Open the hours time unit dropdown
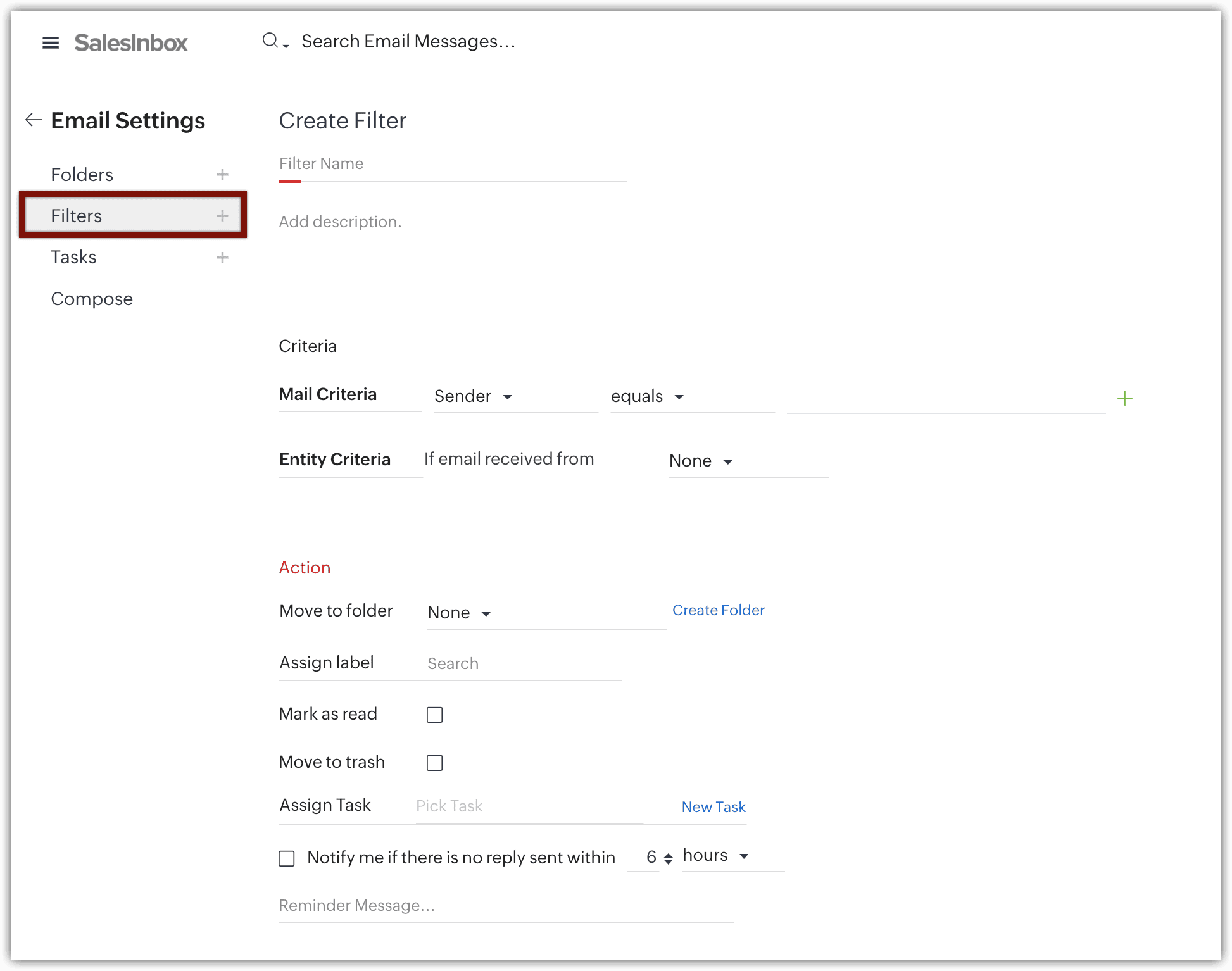This screenshot has width=1232, height=971. point(716,856)
